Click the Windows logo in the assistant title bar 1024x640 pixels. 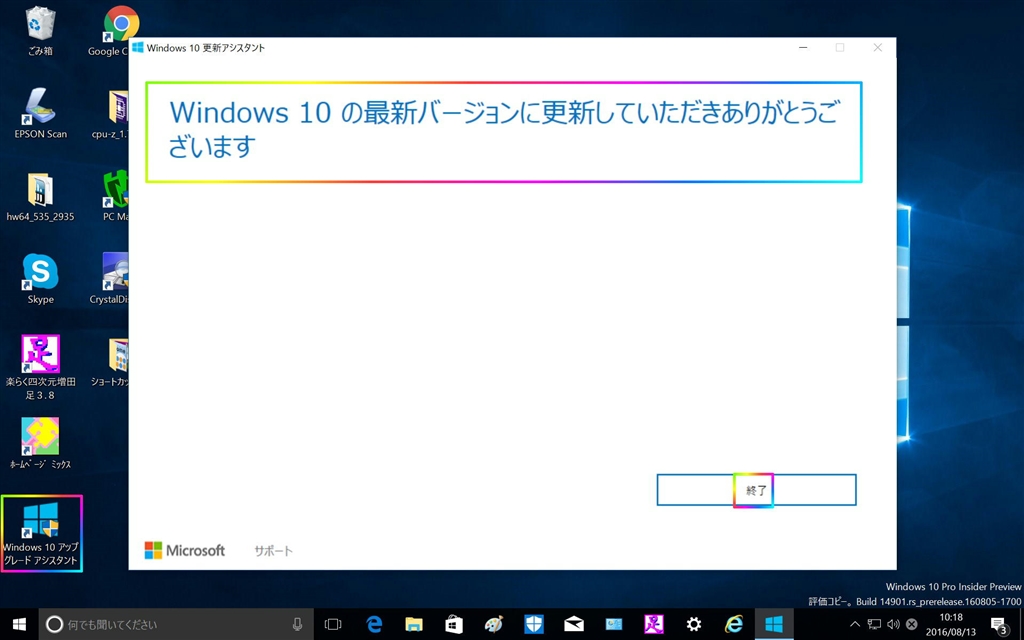138,48
